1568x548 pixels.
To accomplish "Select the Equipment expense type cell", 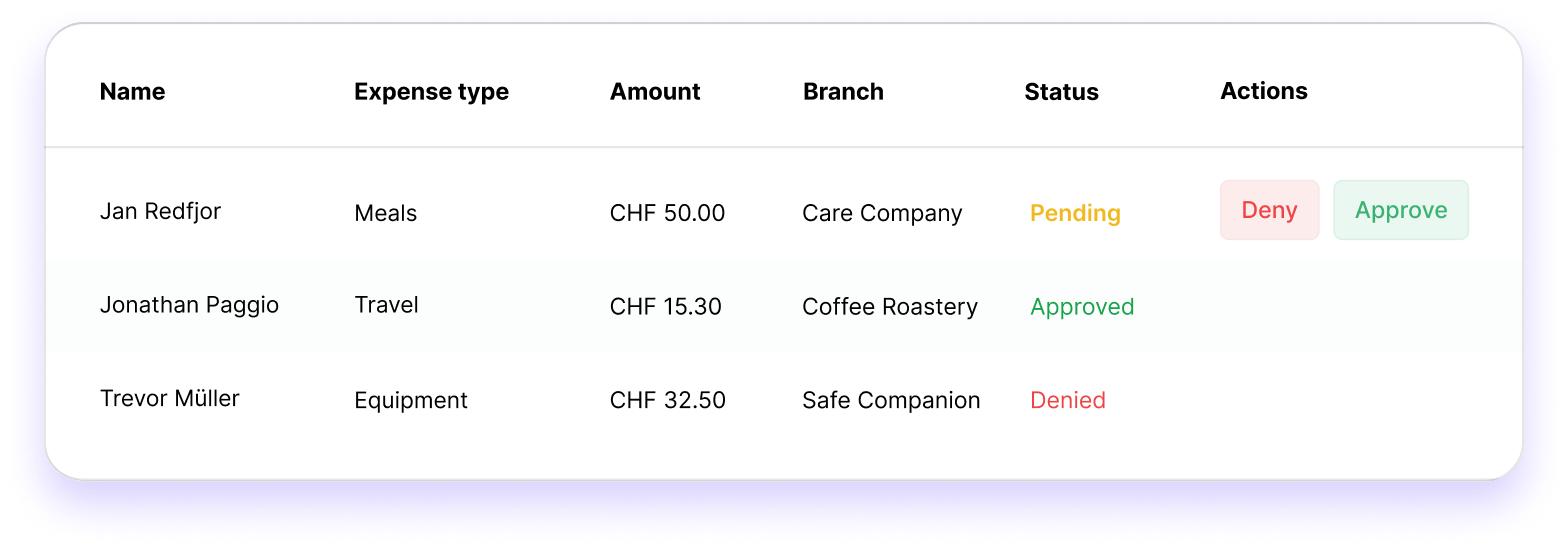I will pyautogui.click(x=411, y=400).
